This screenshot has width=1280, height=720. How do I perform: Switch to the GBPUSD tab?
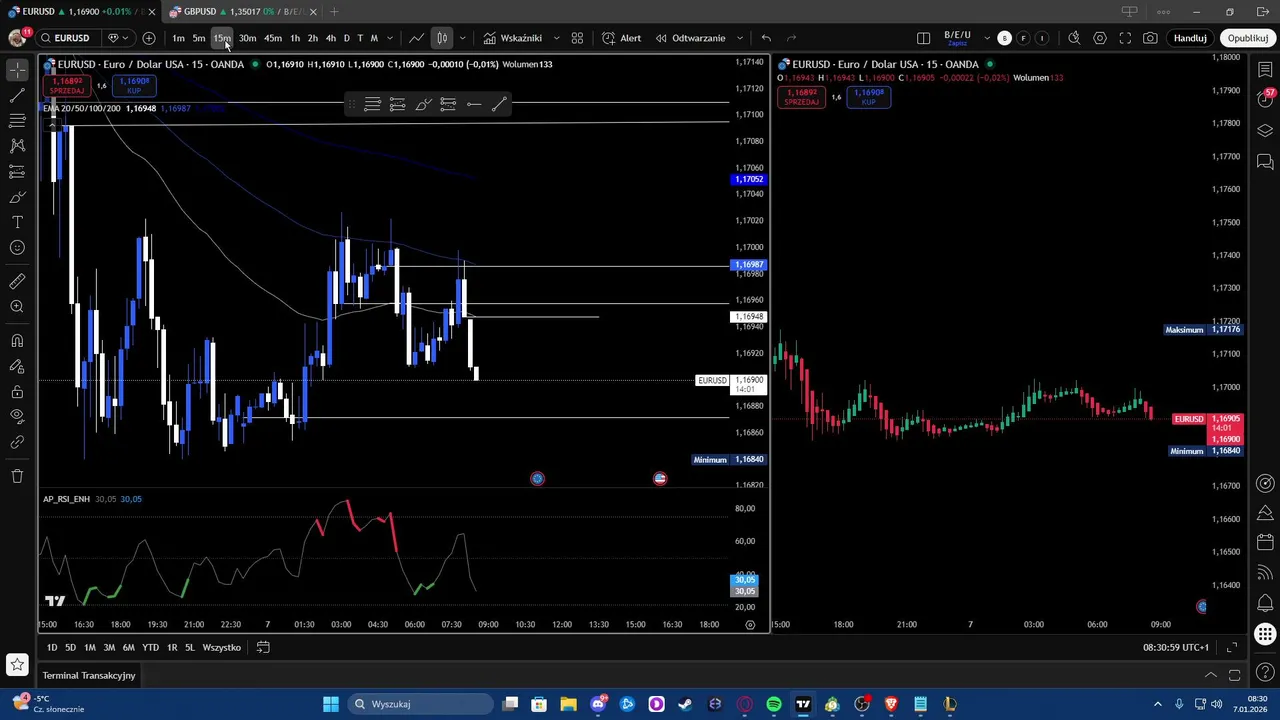243,11
